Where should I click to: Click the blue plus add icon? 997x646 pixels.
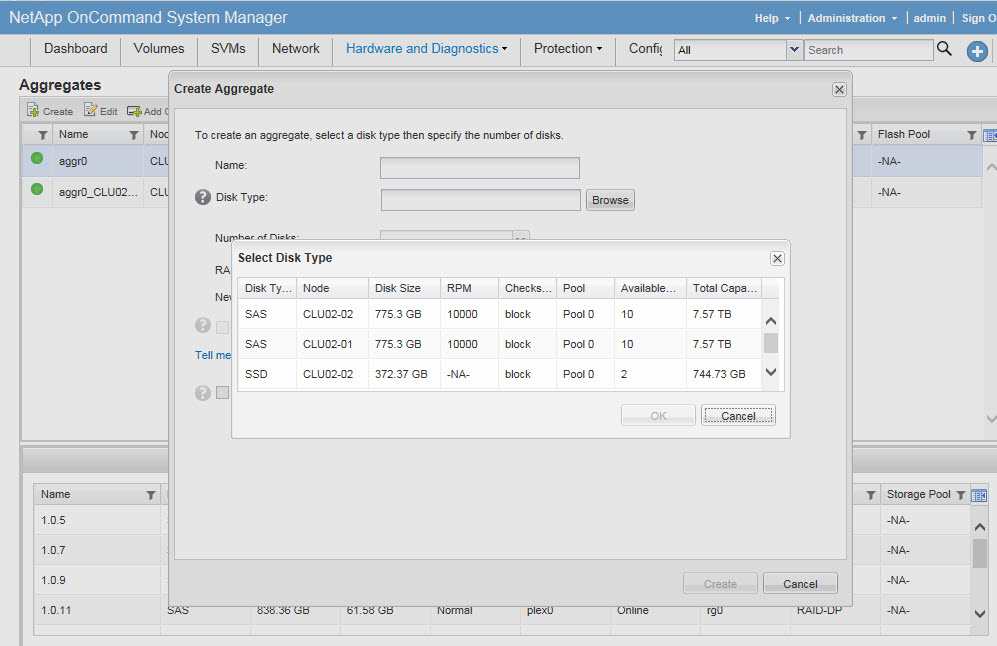point(977,51)
